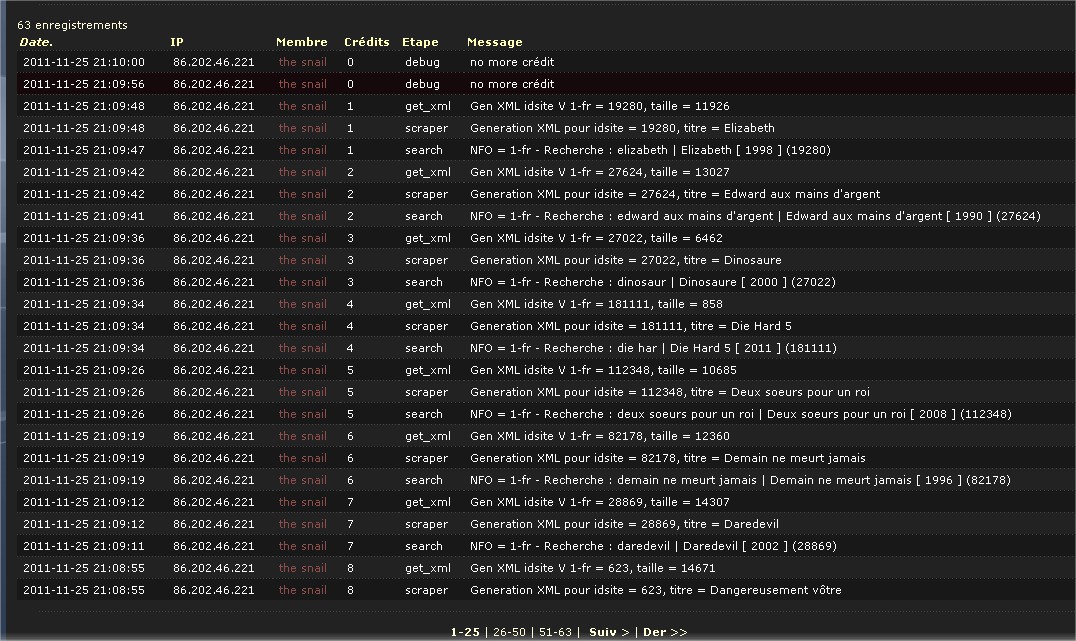Open the snail link in Elizabeth scraper row

coord(303,128)
